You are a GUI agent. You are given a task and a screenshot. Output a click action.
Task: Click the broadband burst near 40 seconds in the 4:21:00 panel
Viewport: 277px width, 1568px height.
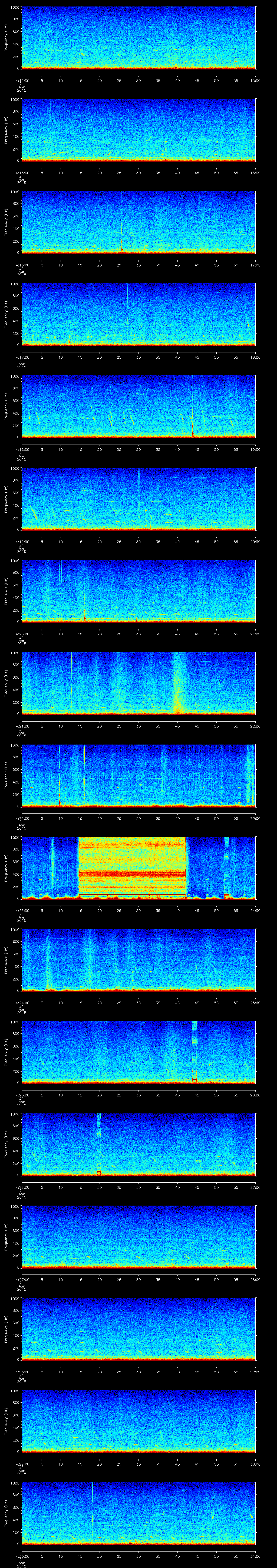[x=178, y=683]
